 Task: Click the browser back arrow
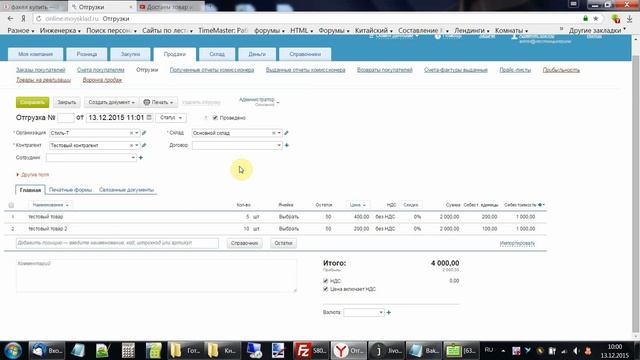point(11,19)
